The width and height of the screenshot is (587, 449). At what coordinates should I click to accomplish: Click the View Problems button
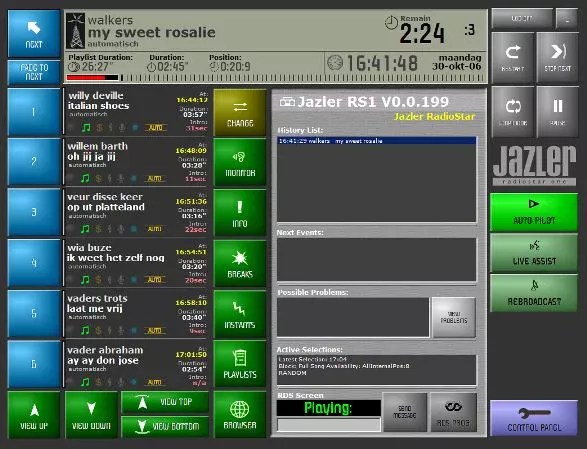[x=454, y=318]
